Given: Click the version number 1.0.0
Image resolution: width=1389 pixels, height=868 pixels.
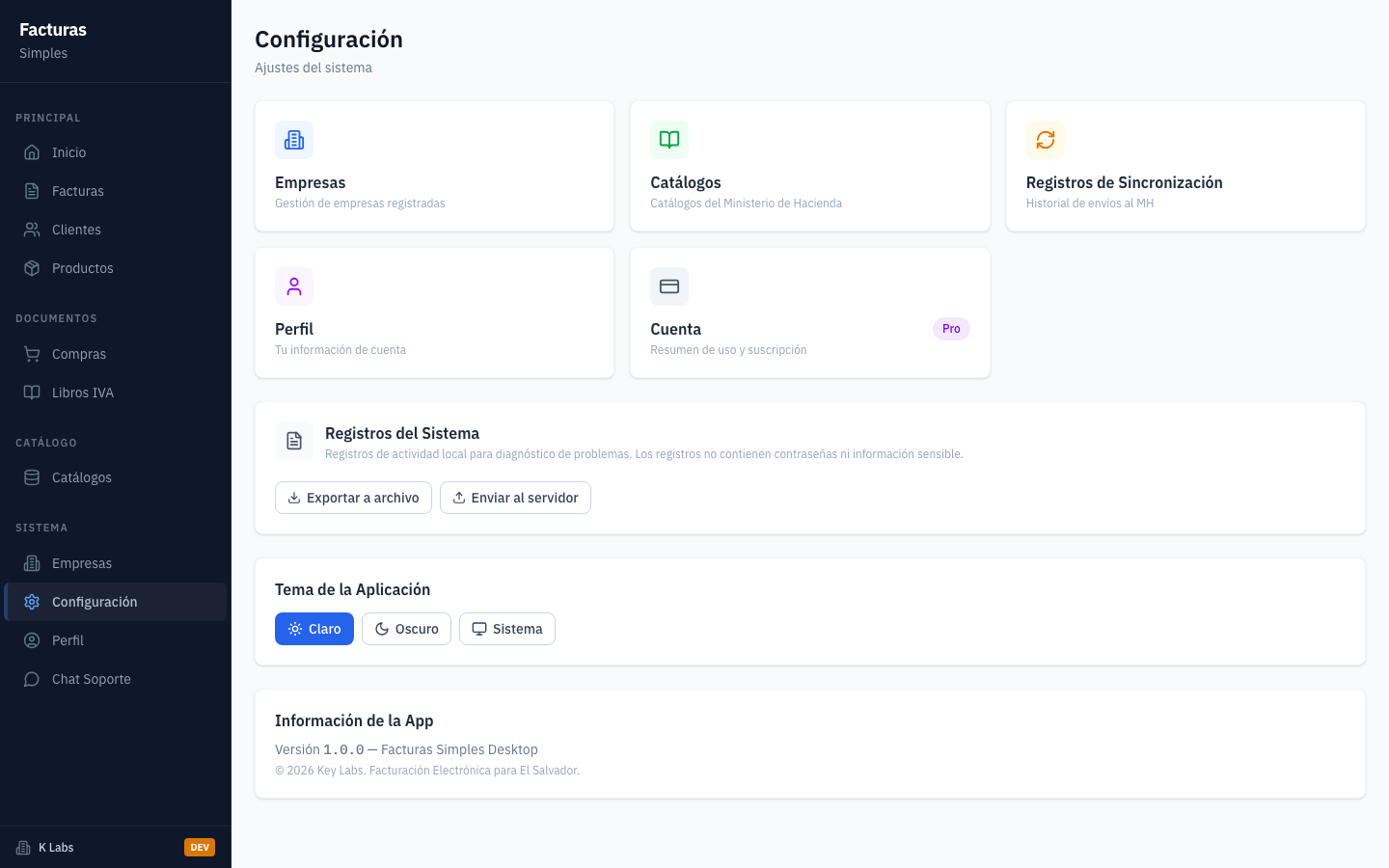Looking at the screenshot, I should 343,749.
